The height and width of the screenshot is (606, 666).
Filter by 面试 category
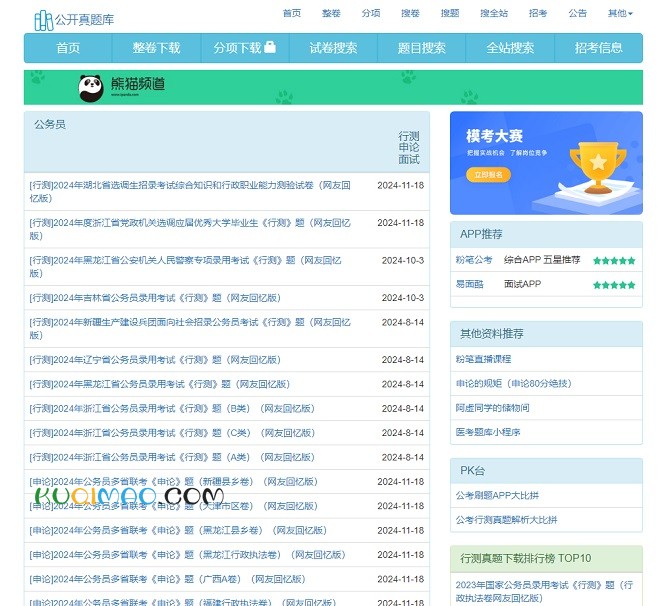(x=409, y=159)
